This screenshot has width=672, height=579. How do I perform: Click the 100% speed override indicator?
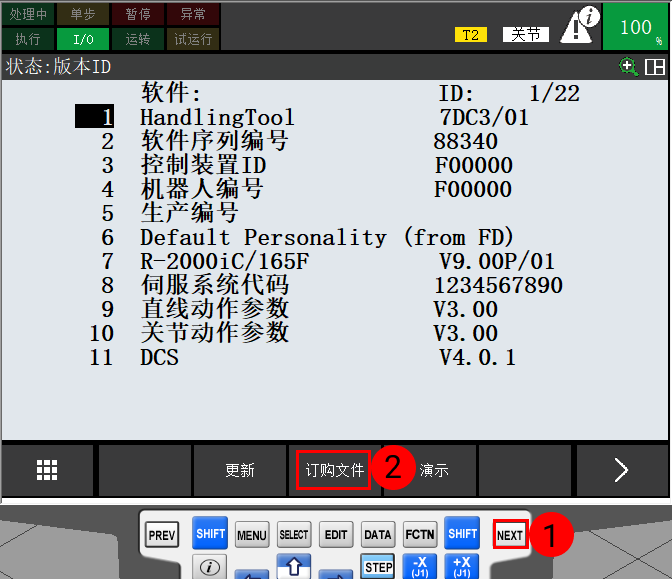click(637, 27)
